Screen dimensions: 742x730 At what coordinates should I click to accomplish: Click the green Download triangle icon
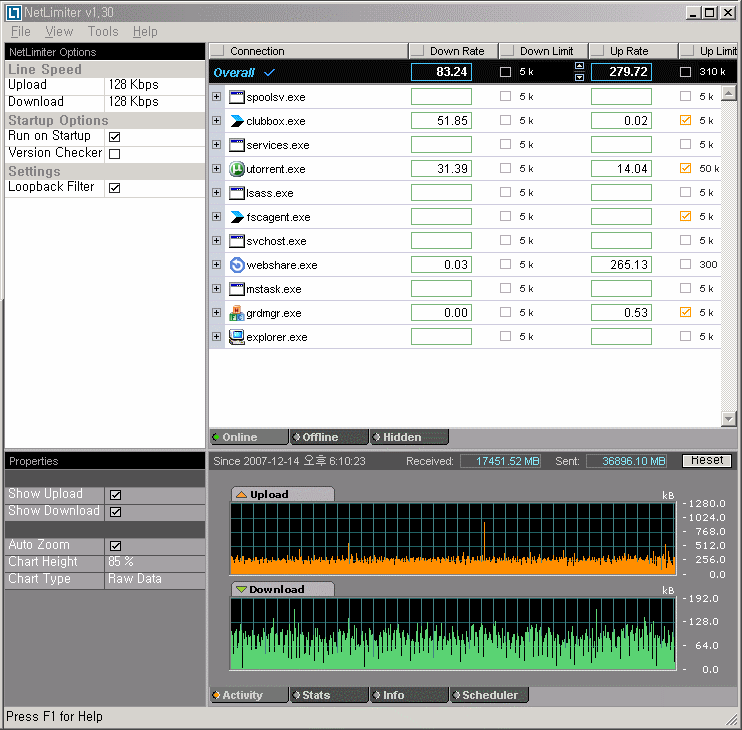point(241,589)
